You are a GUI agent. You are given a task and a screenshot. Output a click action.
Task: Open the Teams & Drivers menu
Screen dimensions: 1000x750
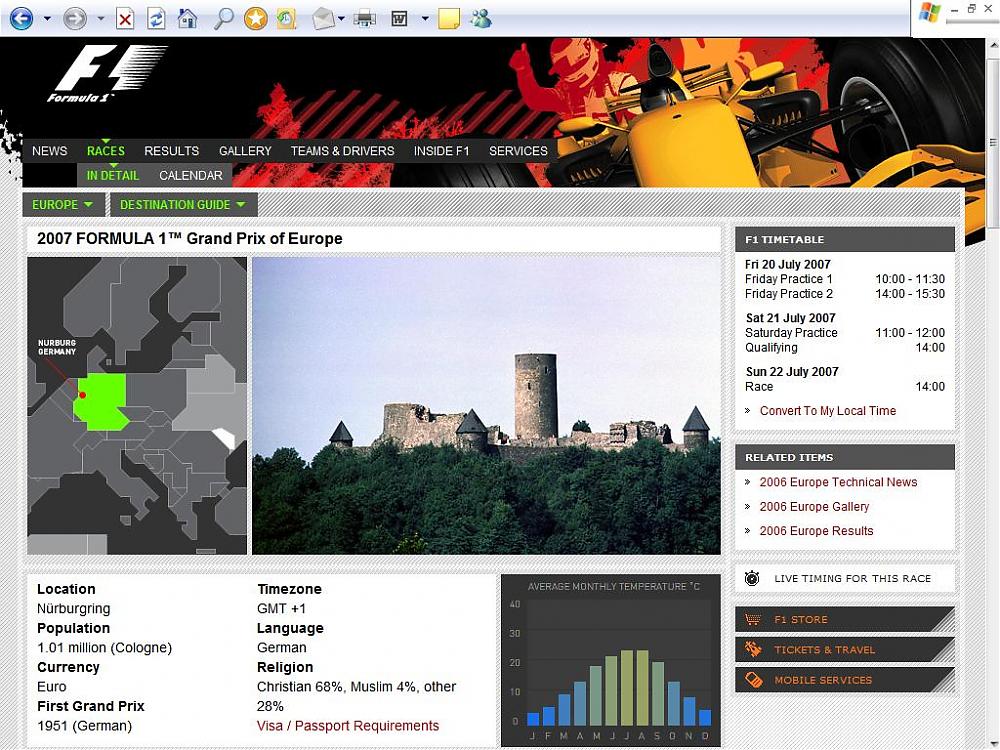click(342, 151)
